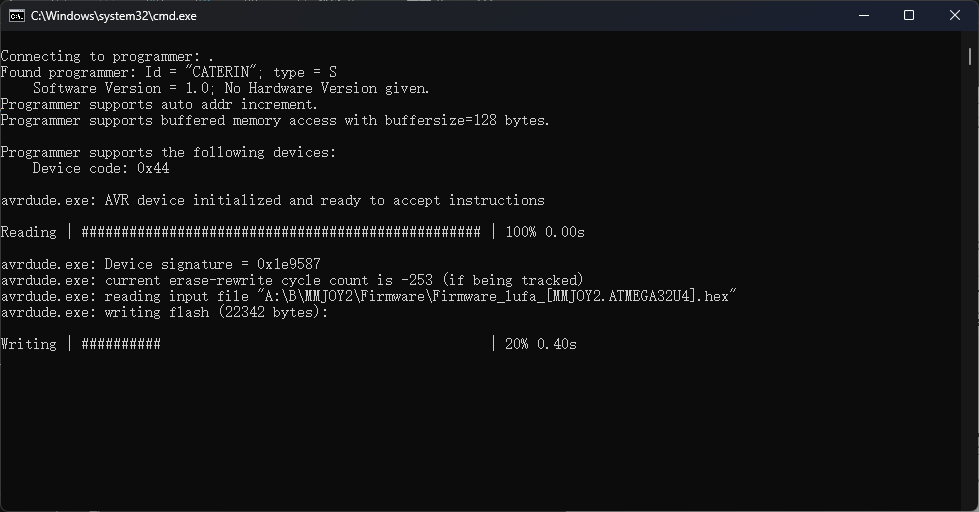Click the "AVR device initialized" message line
Screen dimensions: 979x512
[x=325, y=200]
